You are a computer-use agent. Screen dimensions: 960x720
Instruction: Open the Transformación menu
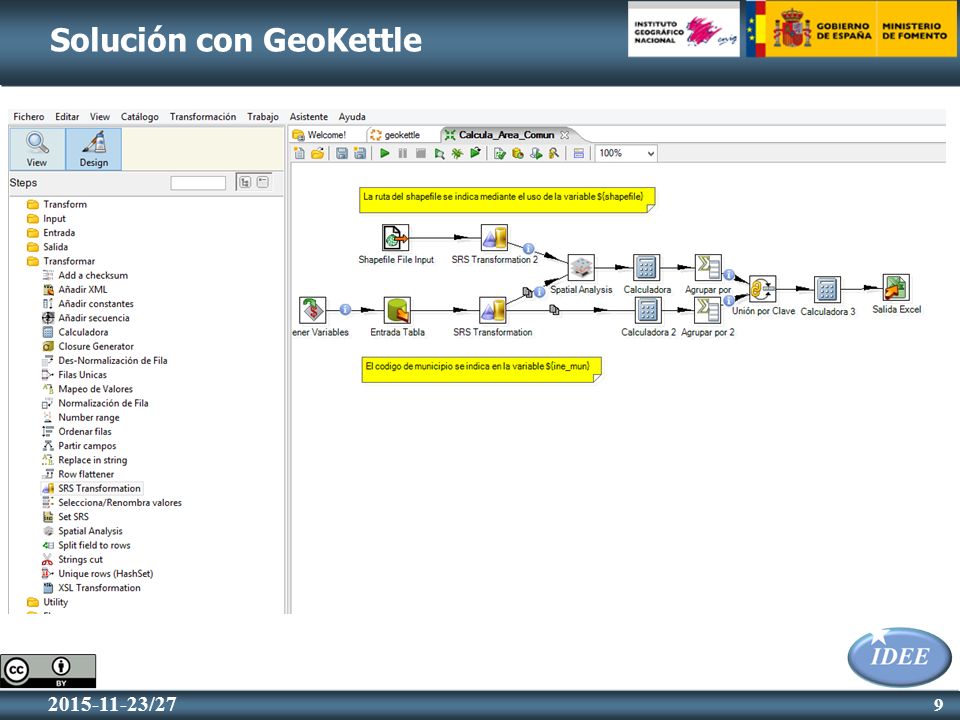coord(203,117)
